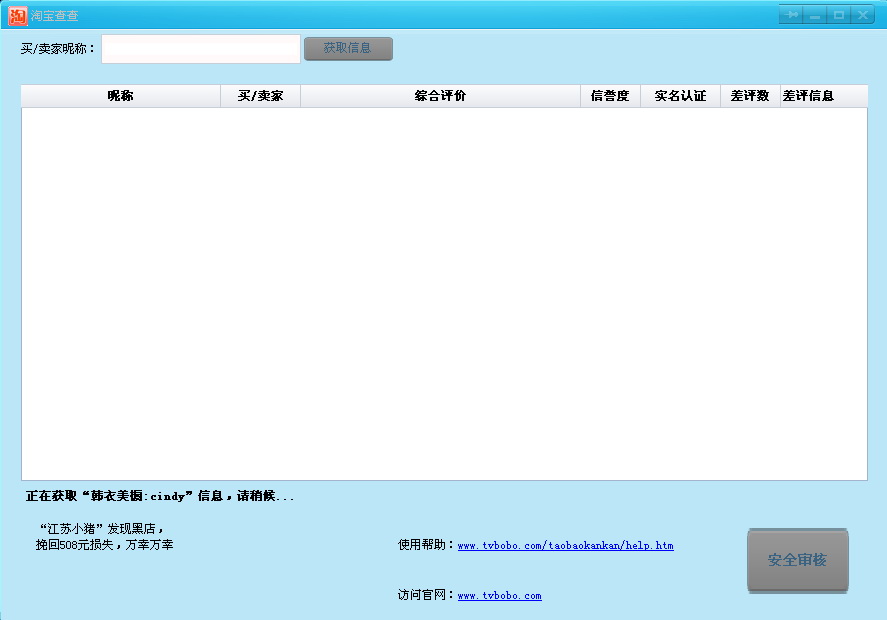The width and height of the screenshot is (887, 620).
Task: Open the help.htm usage help link
Action: [x=565, y=545]
